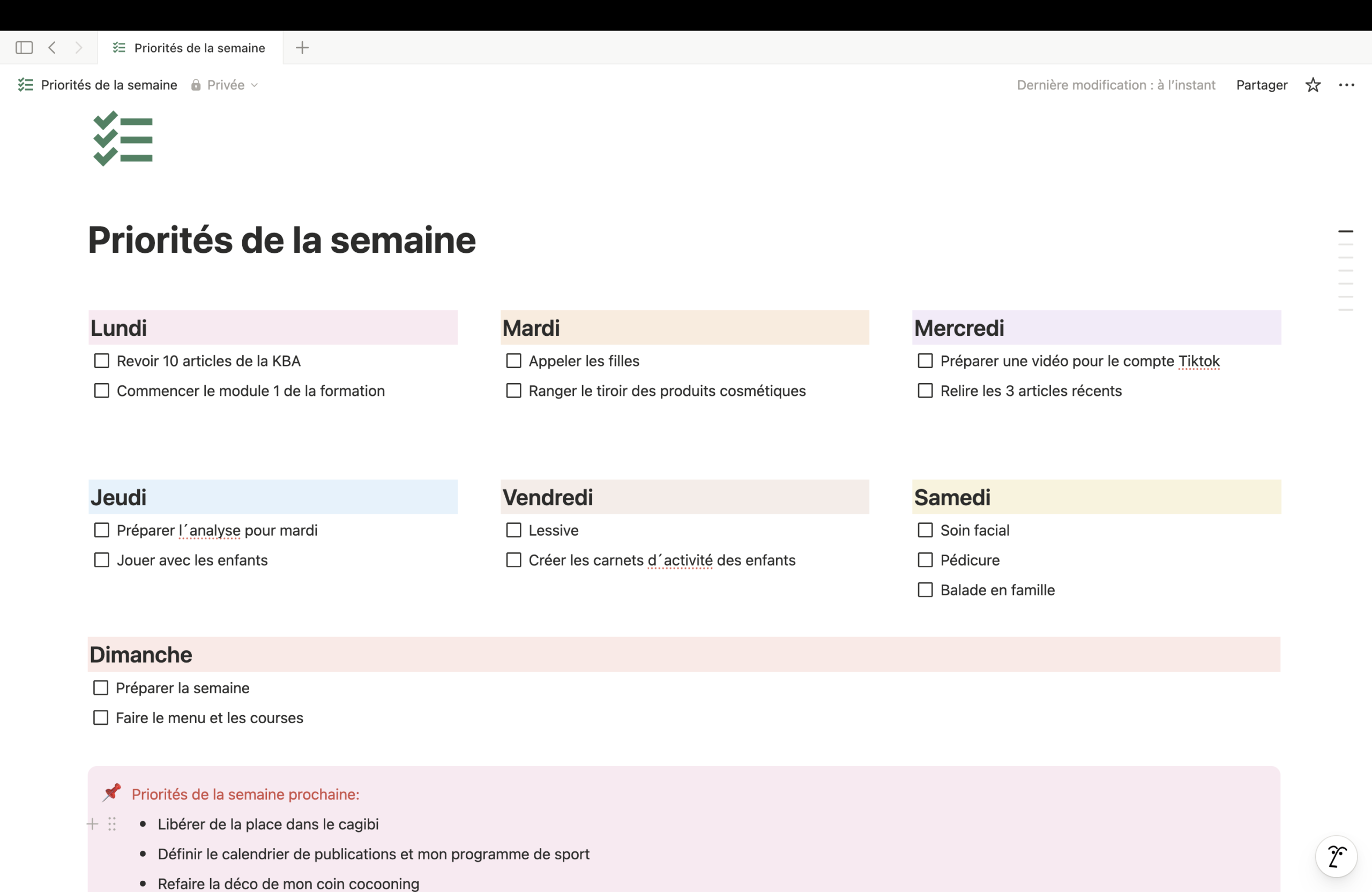Check off 'Faire le menu et les courses'
The image size is (1372, 892).
tap(101, 717)
